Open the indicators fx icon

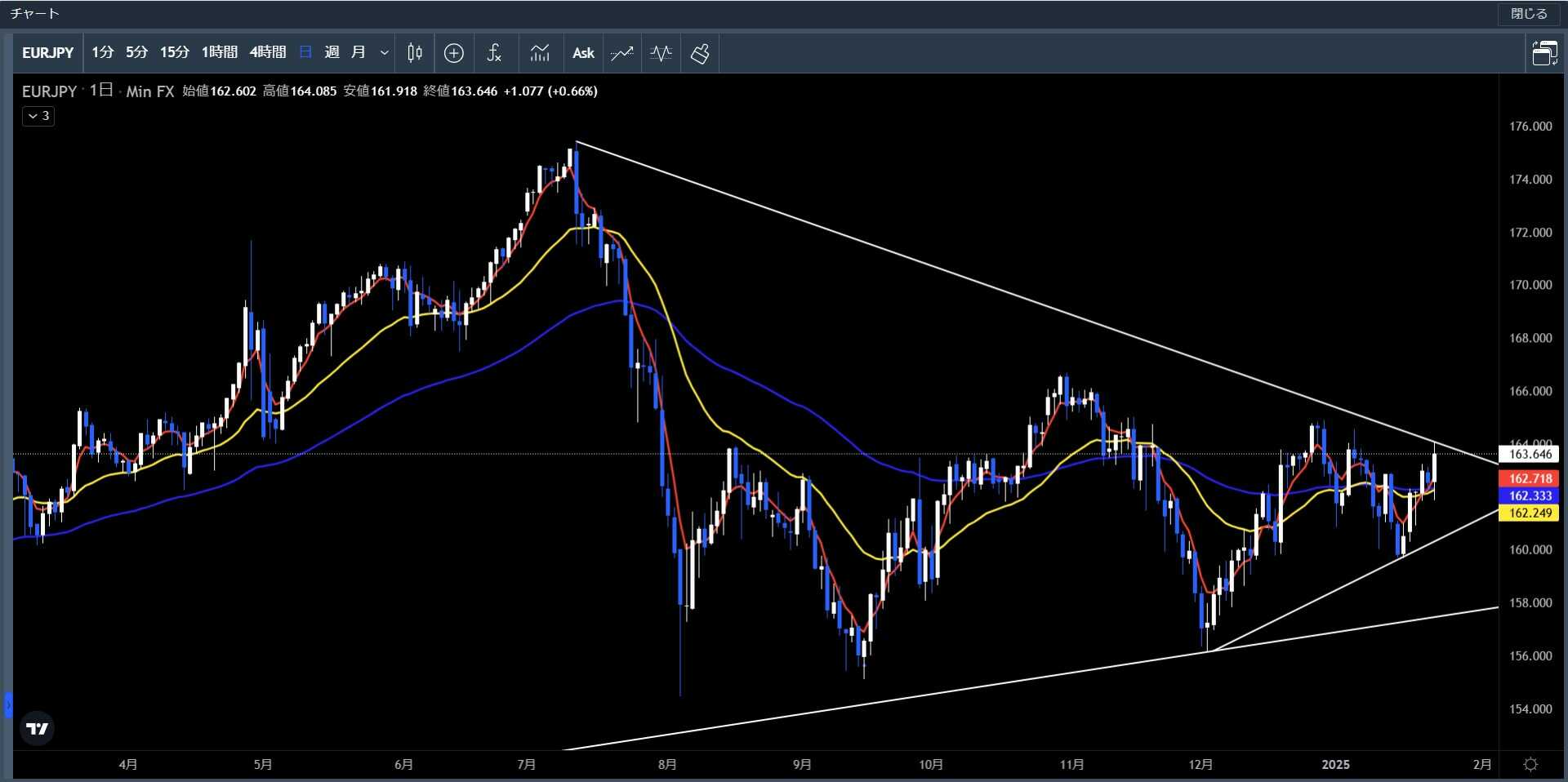[x=493, y=53]
